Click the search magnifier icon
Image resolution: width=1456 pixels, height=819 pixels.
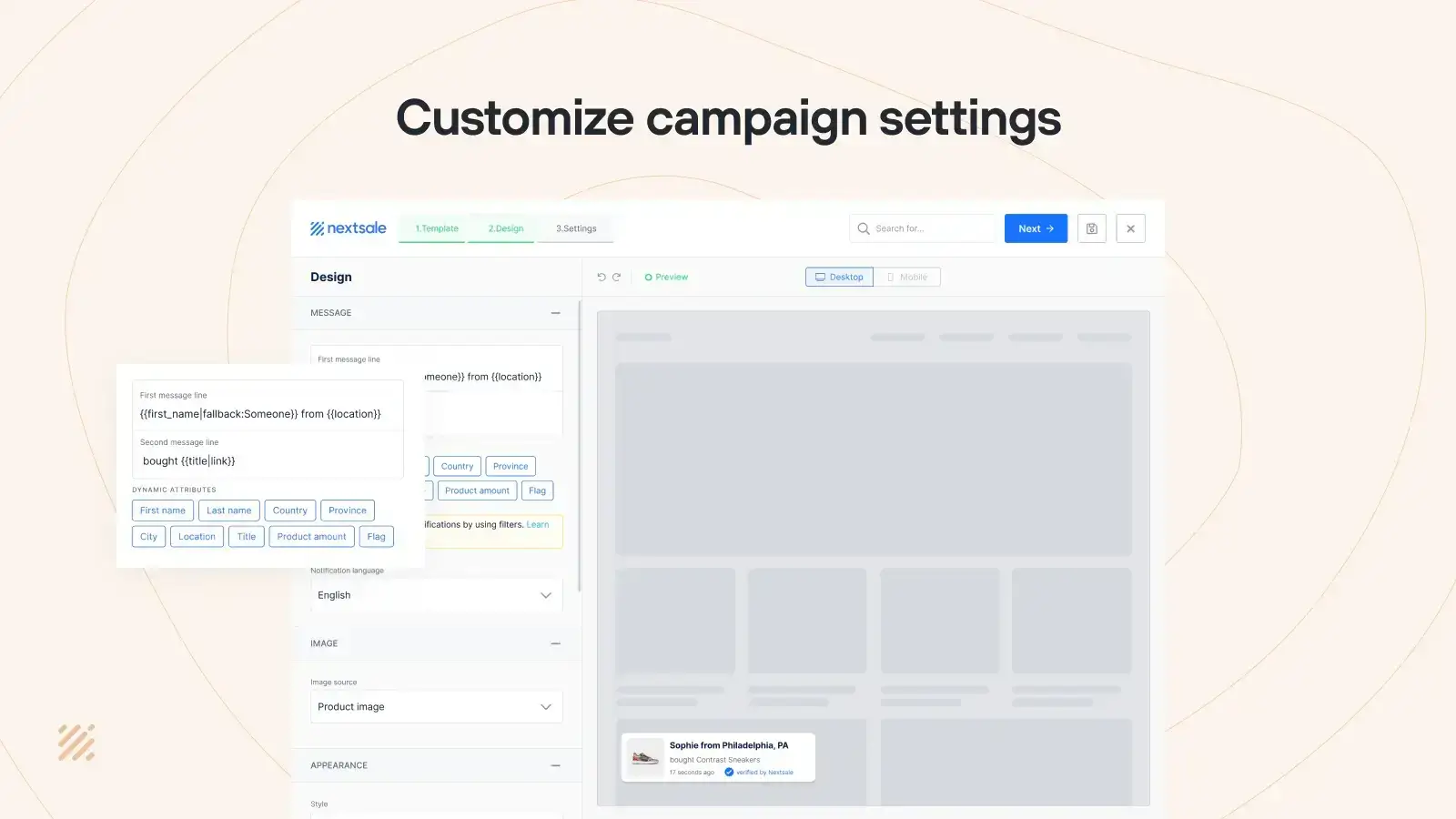coord(864,228)
